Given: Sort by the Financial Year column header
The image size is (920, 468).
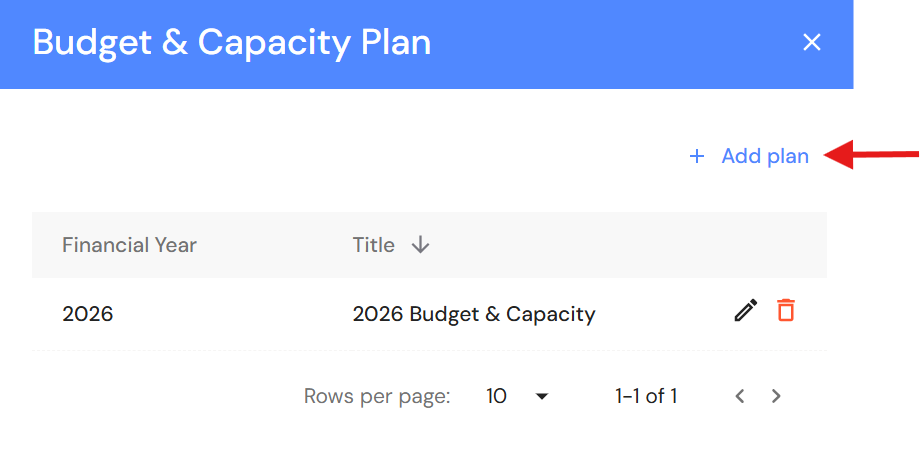Looking at the screenshot, I should (x=129, y=245).
